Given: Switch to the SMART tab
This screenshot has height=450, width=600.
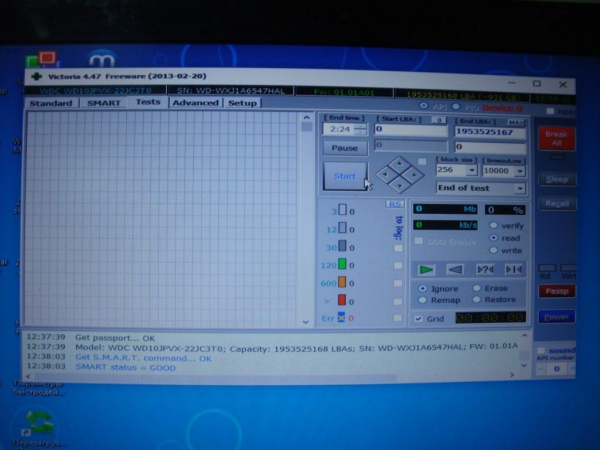Looking at the screenshot, I should point(104,103).
